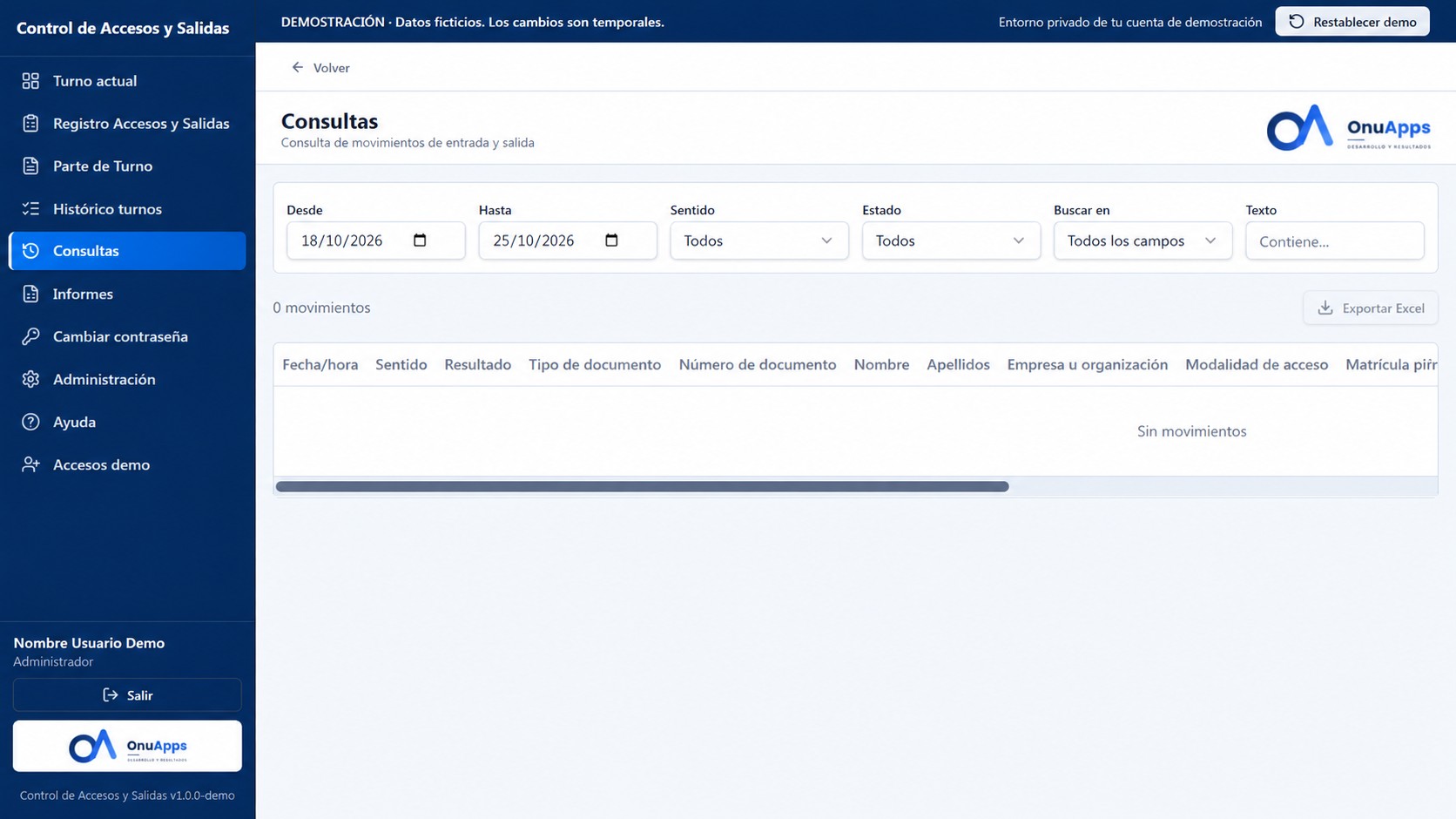
Task: Click the Volver link
Action: (320, 67)
